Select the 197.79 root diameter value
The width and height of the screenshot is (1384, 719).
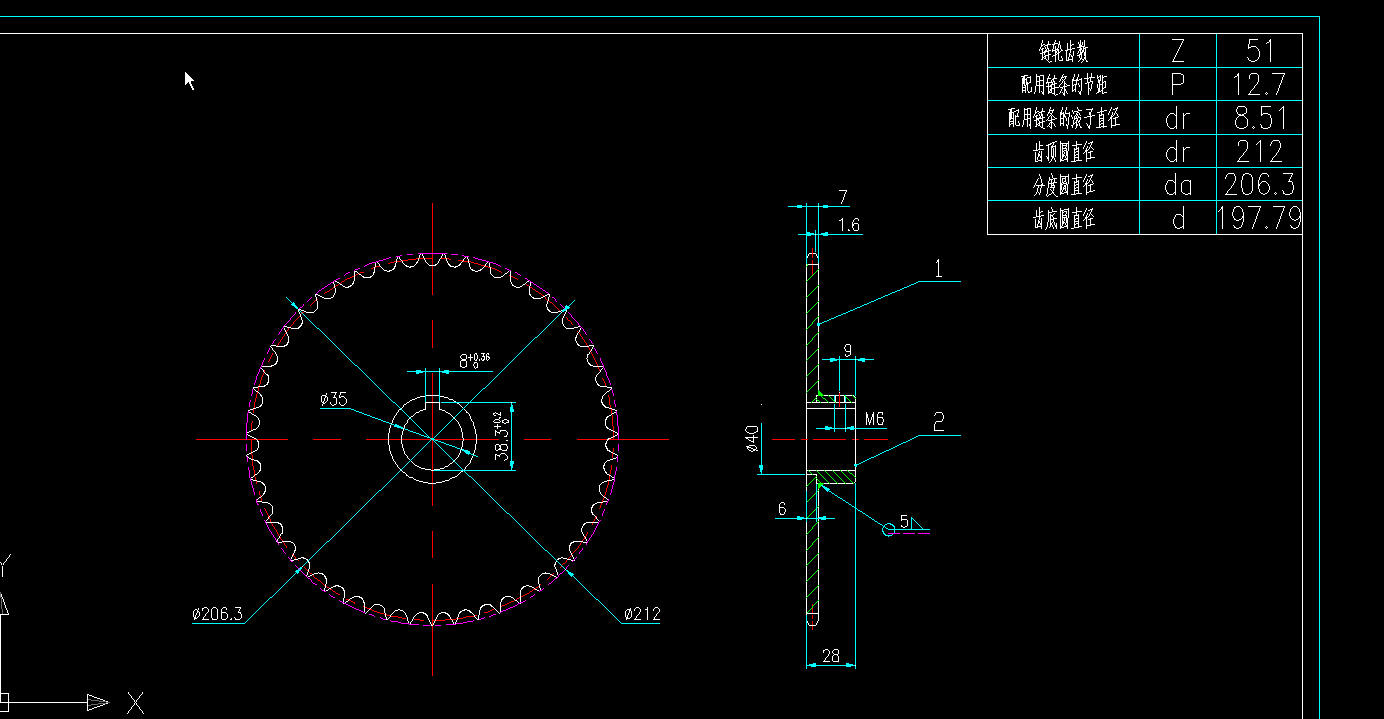point(1259,218)
